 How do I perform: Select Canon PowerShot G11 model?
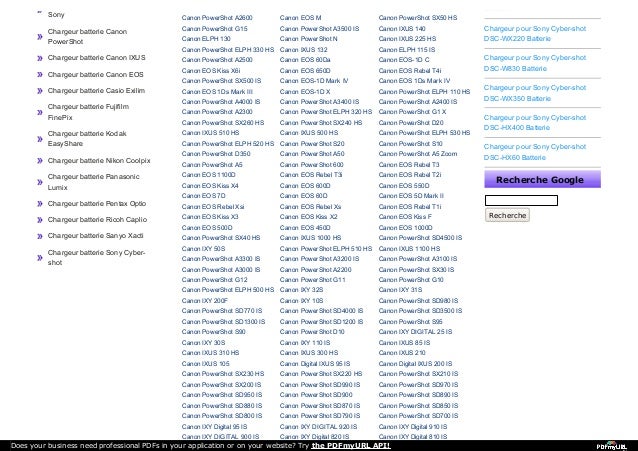[312, 280]
